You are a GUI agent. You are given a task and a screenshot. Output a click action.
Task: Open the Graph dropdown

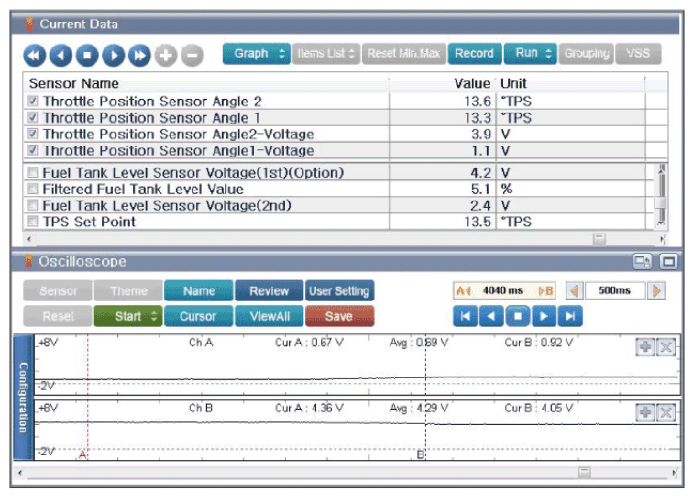tap(257, 54)
